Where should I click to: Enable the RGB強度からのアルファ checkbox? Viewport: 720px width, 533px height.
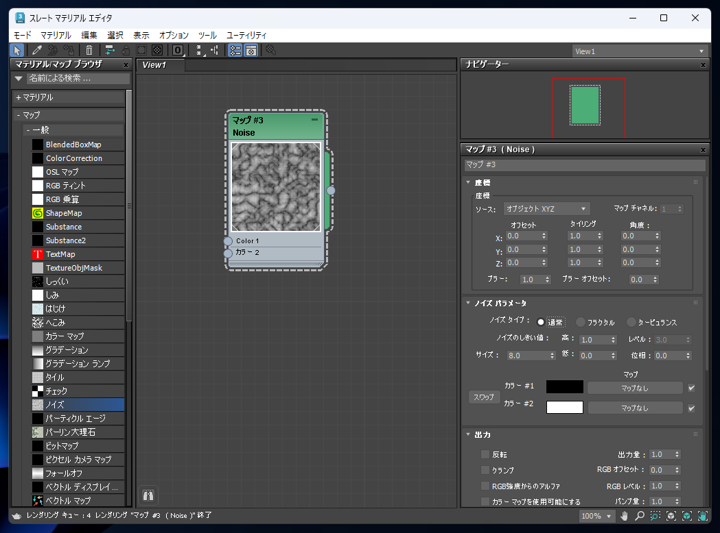(x=485, y=486)
